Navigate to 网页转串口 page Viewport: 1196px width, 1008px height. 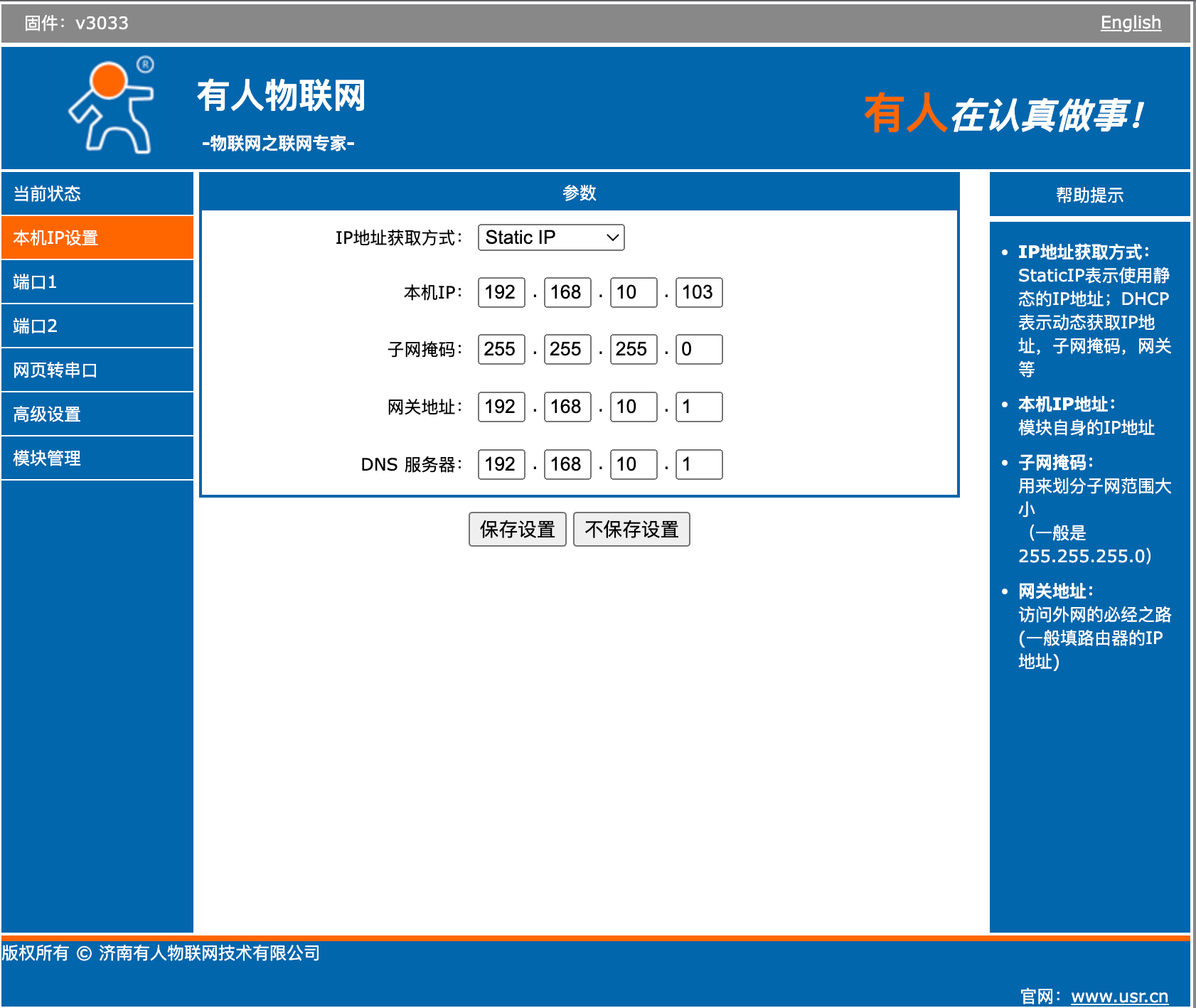click(97, 370)
